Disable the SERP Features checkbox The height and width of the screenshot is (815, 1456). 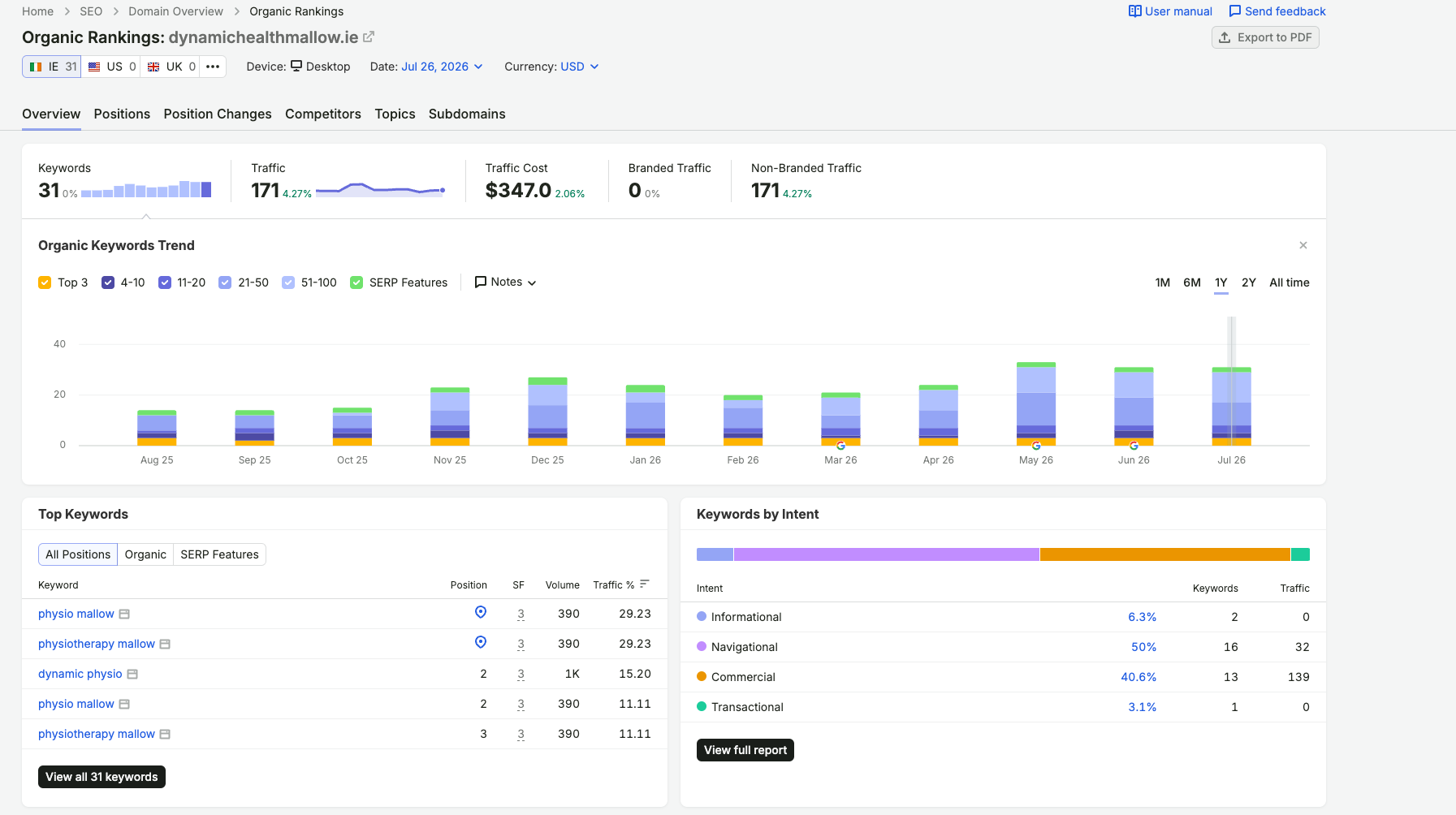point(356,282)
